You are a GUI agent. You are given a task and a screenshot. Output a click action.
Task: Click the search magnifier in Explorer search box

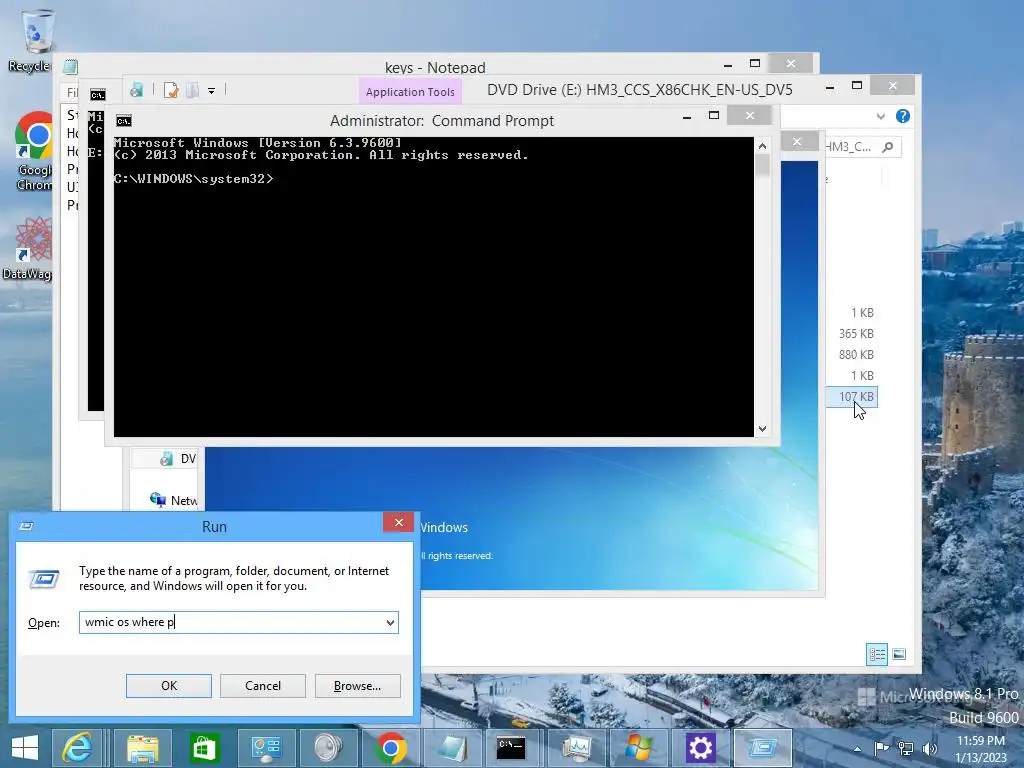click(x=887, y=147)
